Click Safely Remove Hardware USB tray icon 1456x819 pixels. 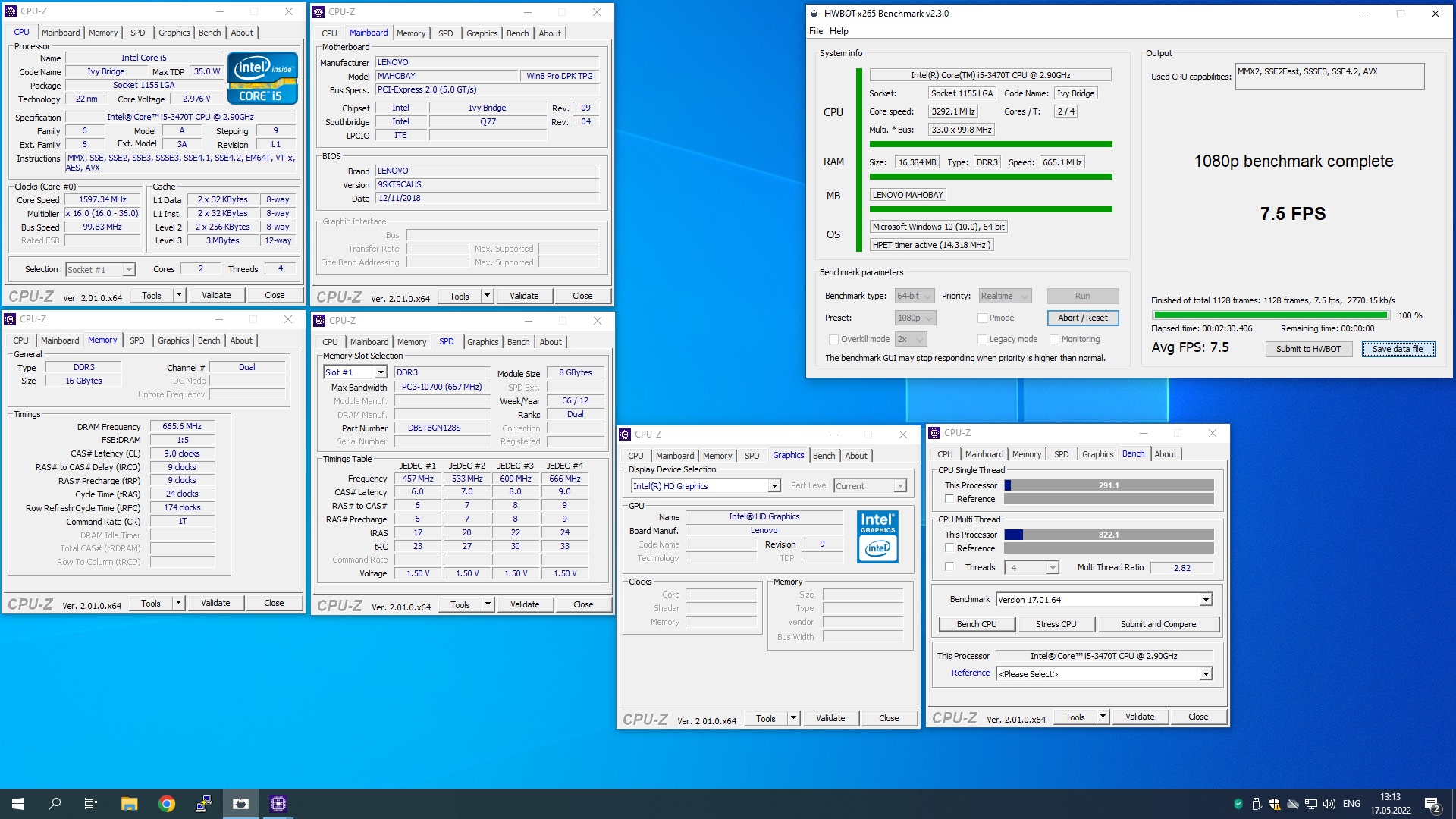pyautogui.click(x=1257, y=804)
